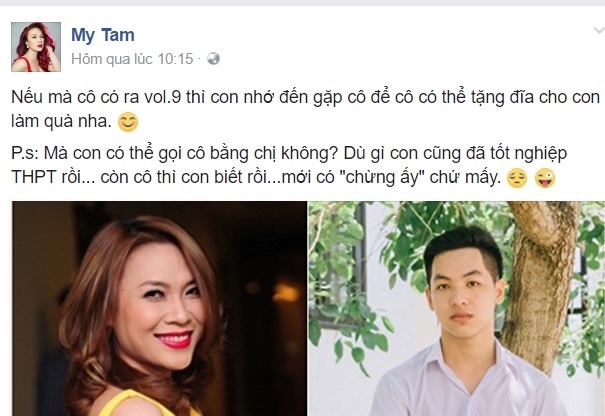Open the photo of woman in yellow

160,308
